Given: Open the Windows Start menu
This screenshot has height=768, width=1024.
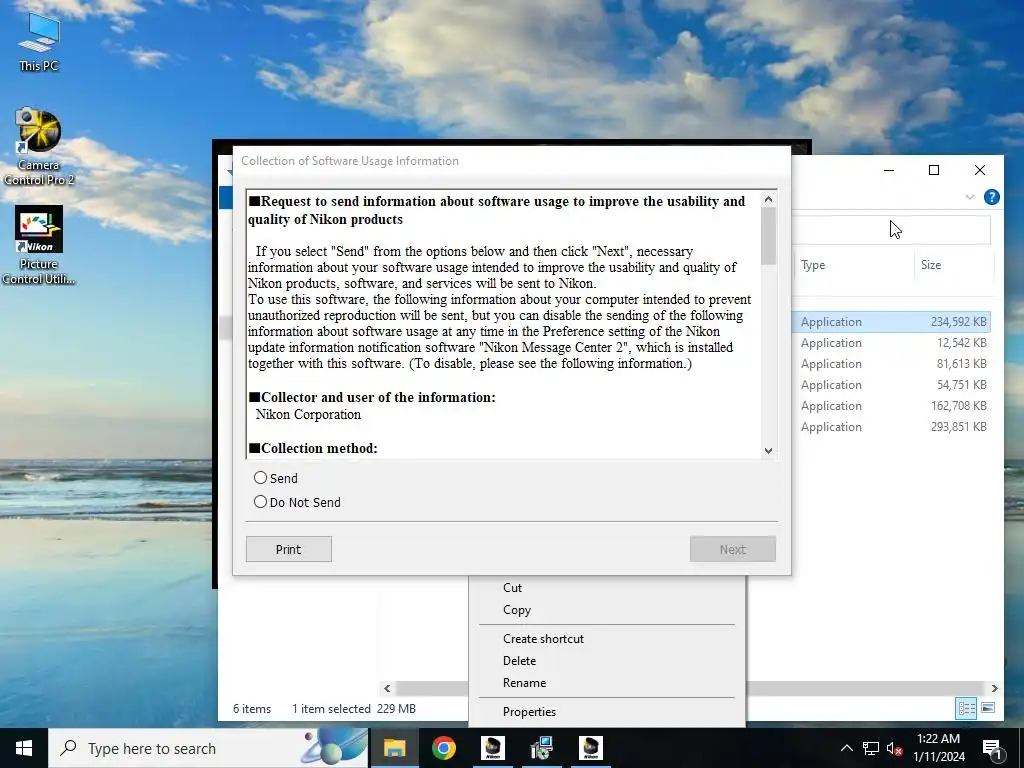Looking at the screenshot, I should tap(24, 748).
